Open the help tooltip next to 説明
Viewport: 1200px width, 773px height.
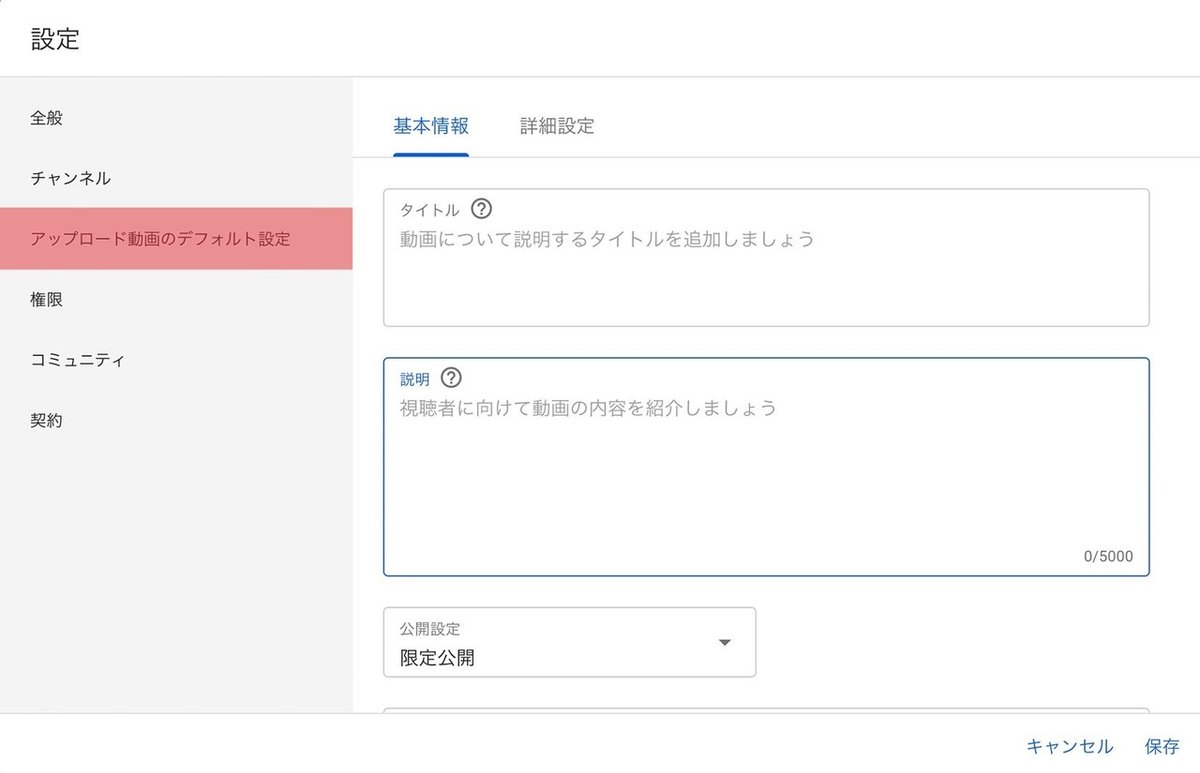click(451, 378)
